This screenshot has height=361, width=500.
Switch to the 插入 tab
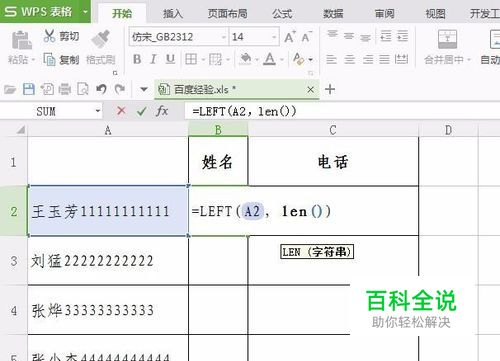tap(173, 14)
